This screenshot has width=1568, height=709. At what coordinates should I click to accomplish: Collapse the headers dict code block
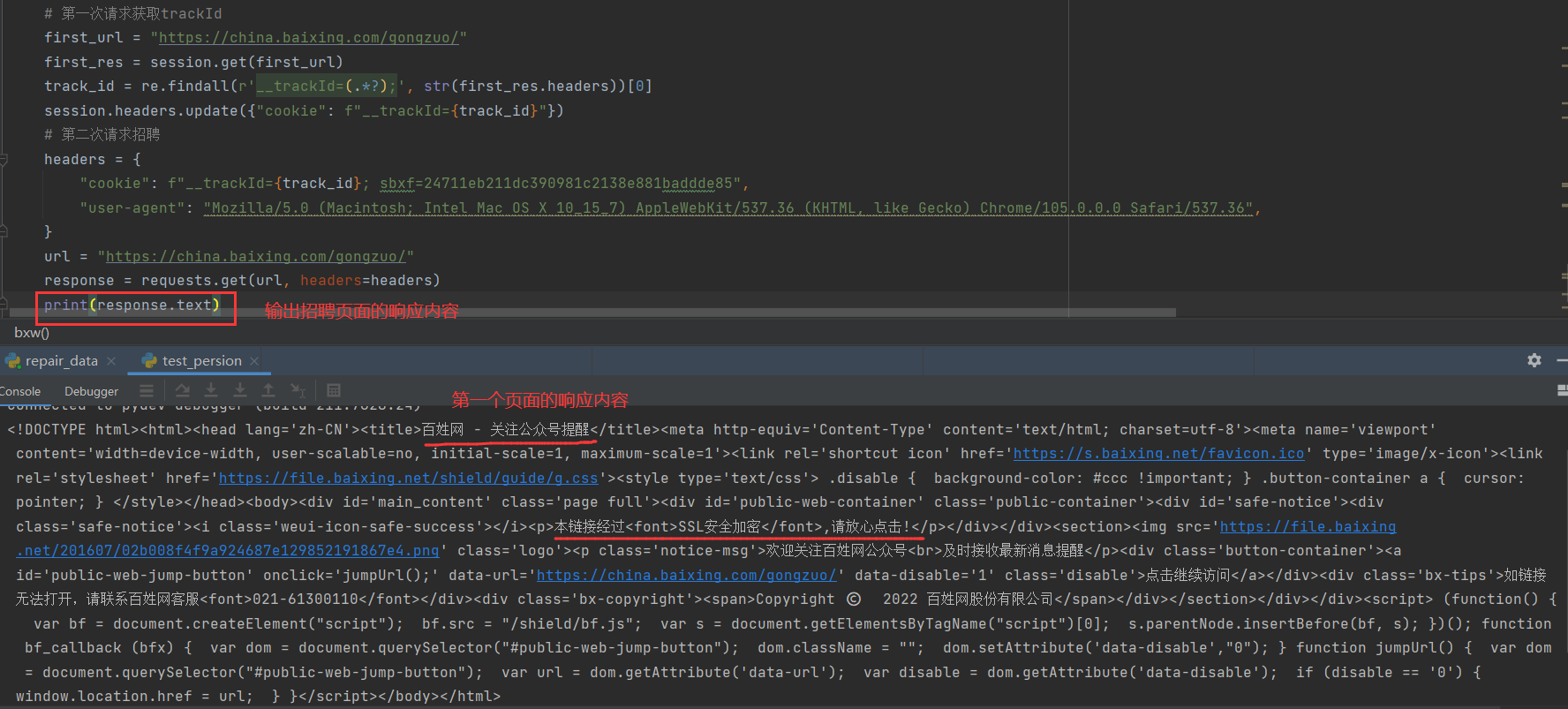pos(4,160)
